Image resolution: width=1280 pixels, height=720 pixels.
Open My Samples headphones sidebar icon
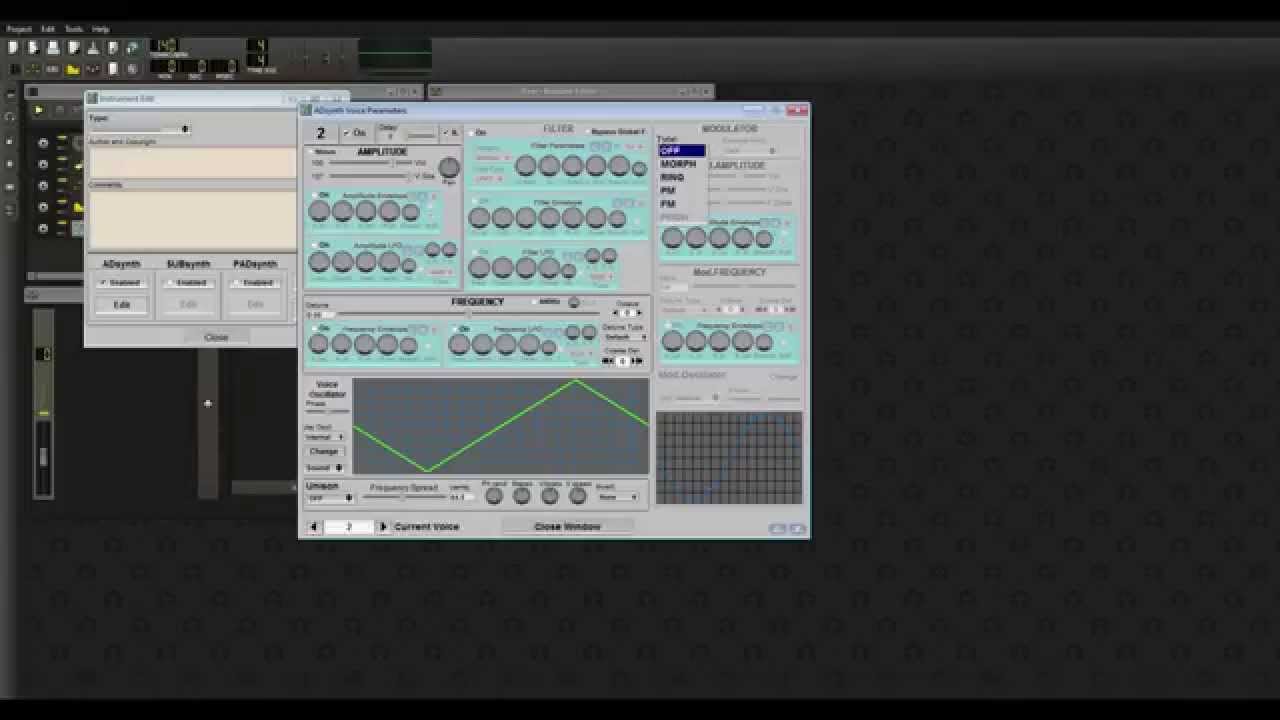point(10,116)
